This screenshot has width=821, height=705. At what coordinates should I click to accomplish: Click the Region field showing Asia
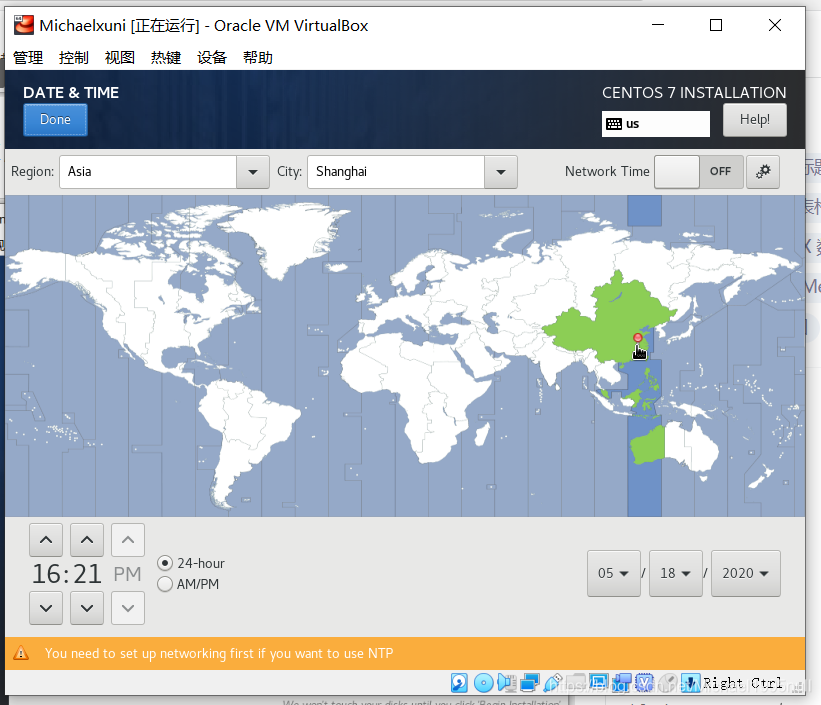point(148,172)
